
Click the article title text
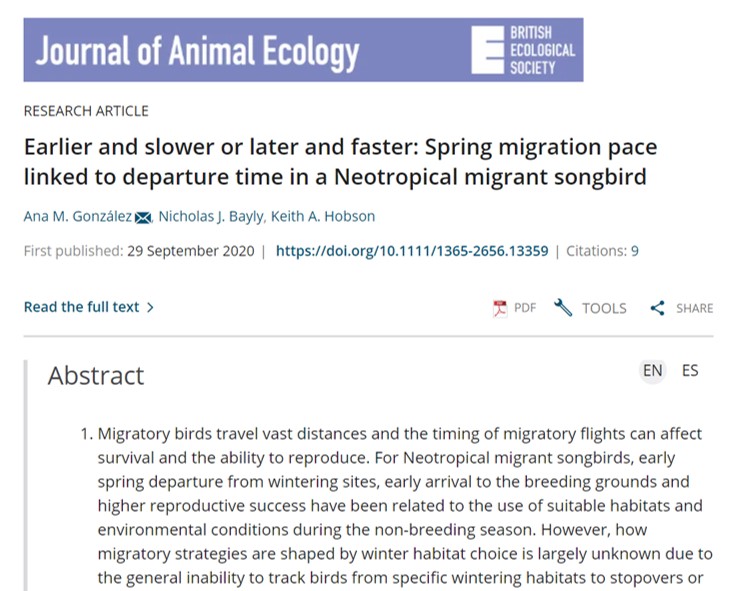[x=340, y=162]
